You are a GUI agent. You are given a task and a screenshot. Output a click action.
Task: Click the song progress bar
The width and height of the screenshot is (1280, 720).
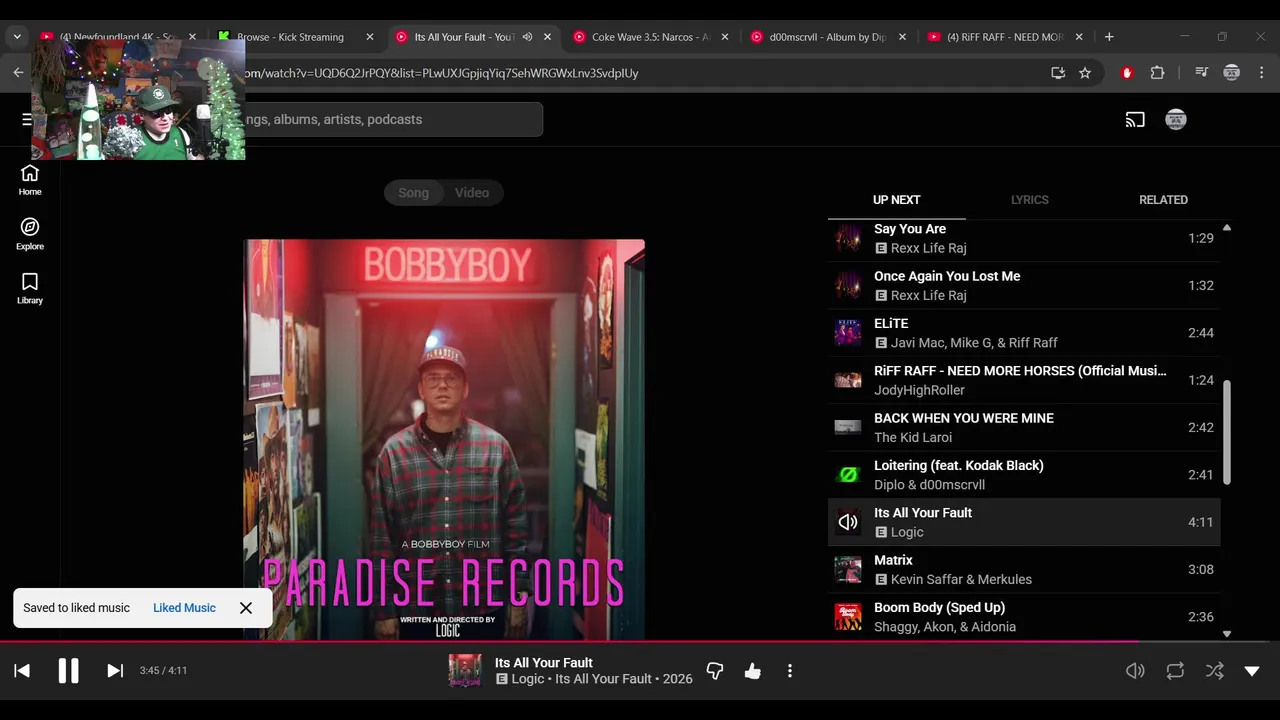pyautogui.click(x=640, y=642)
